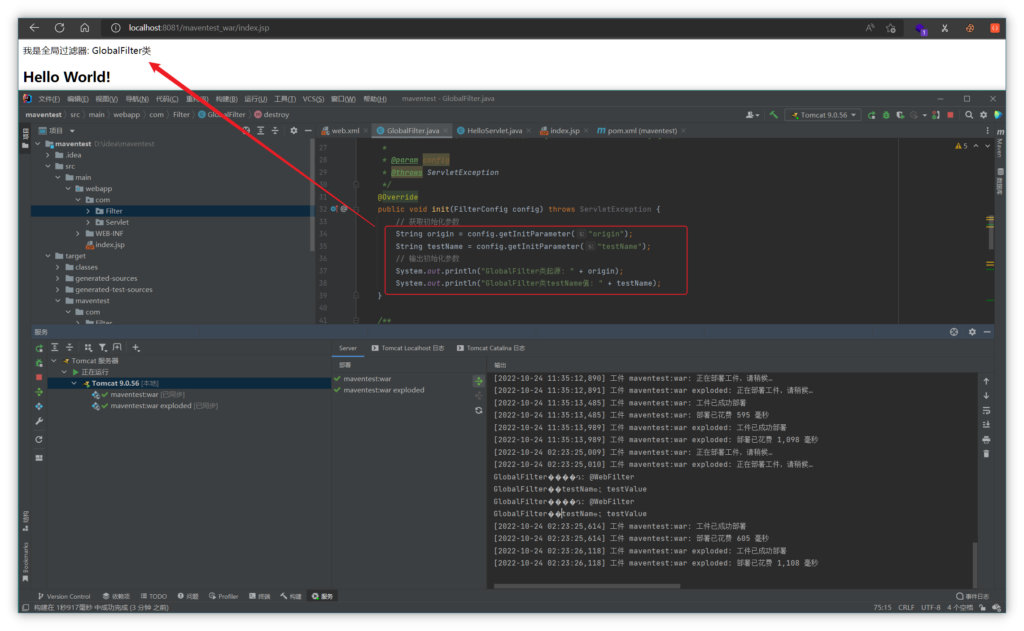Screen dimensions: 1024x631
Task: Click the top toolbar debug bug icon
Action: (886, 115)
